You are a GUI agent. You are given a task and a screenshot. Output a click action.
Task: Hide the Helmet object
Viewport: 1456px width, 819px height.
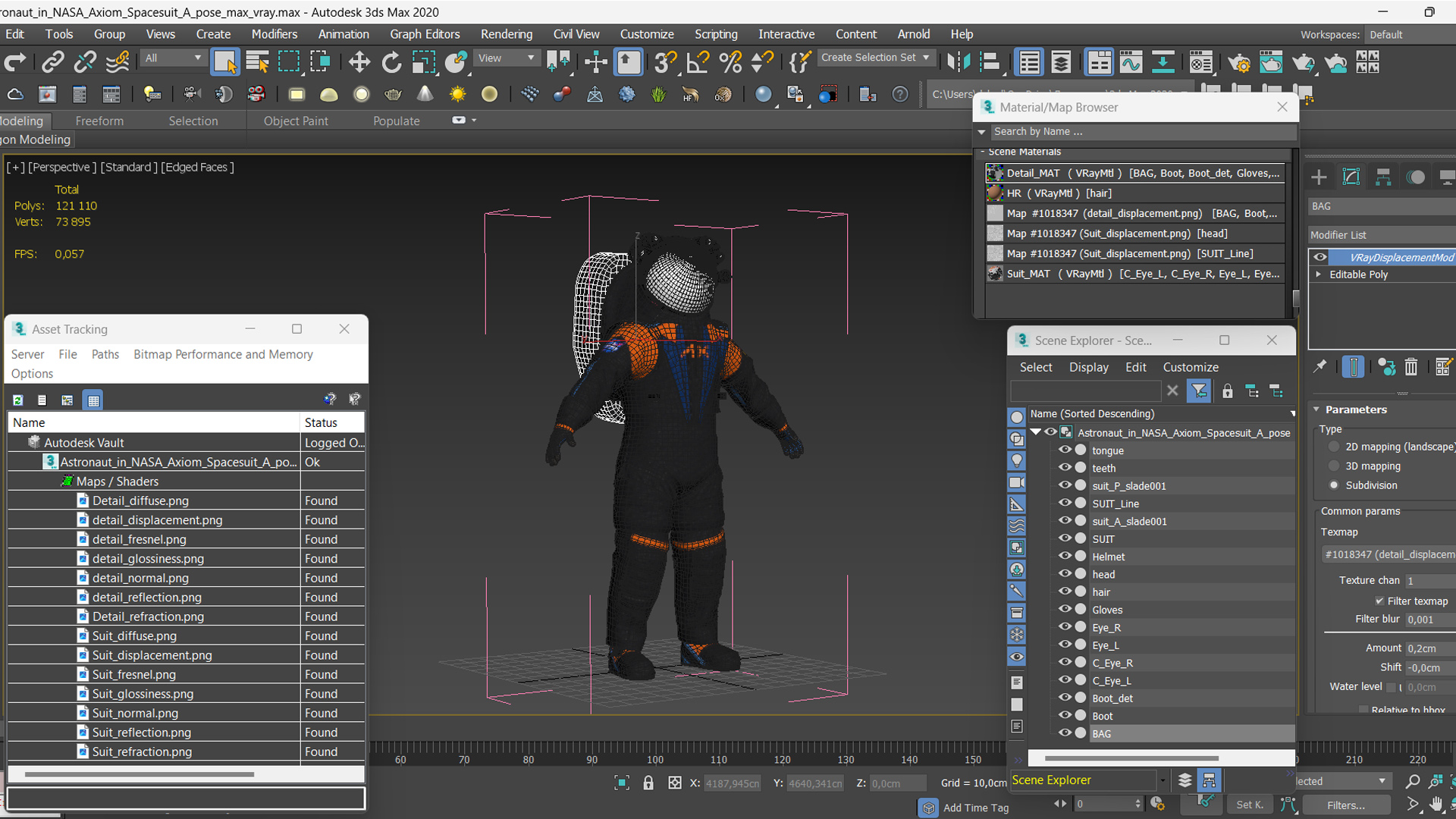pos(1065,556)
